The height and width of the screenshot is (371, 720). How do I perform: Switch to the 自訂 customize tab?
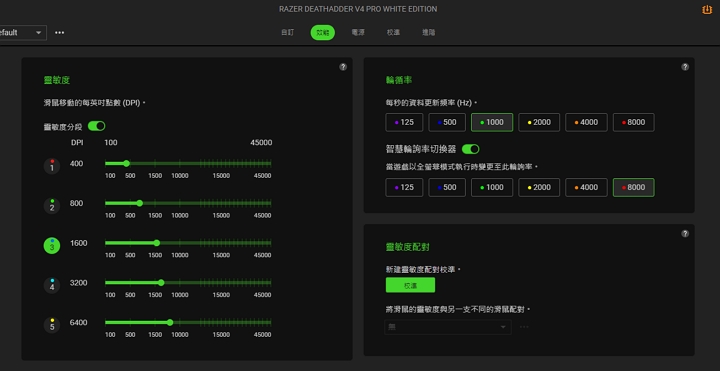pos(287,33)
